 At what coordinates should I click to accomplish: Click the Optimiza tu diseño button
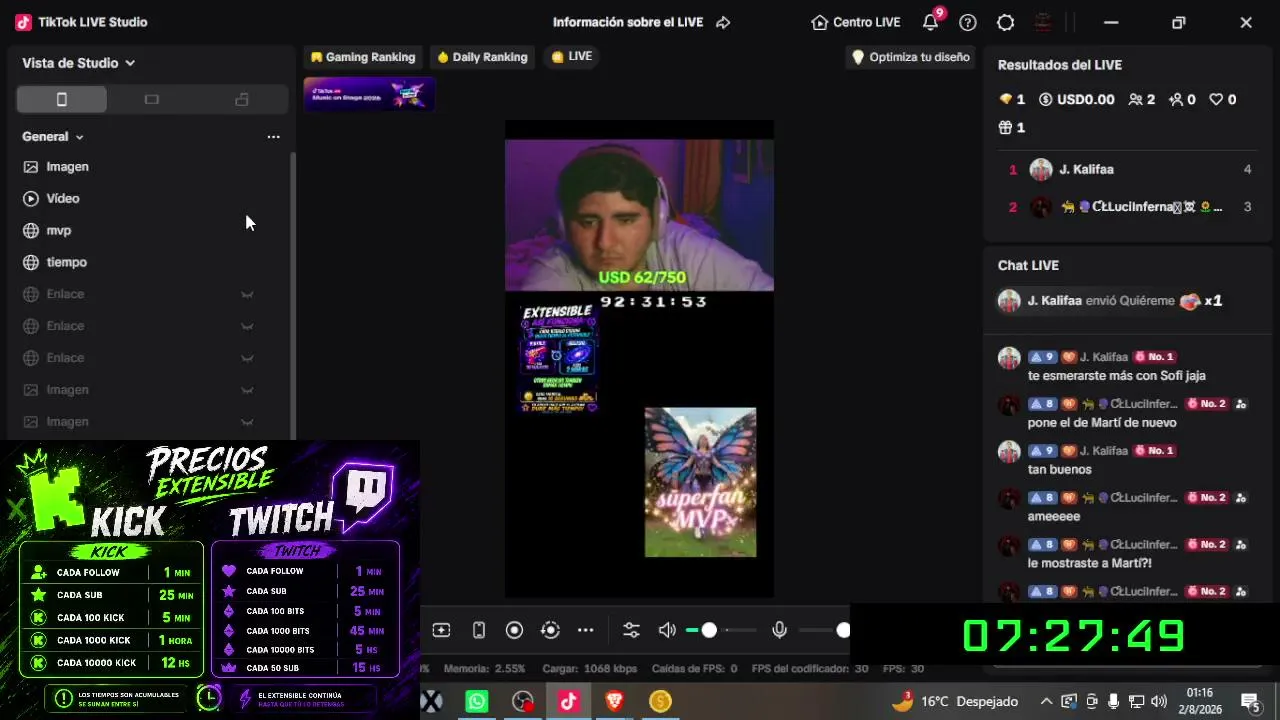(x=910, y=57)
